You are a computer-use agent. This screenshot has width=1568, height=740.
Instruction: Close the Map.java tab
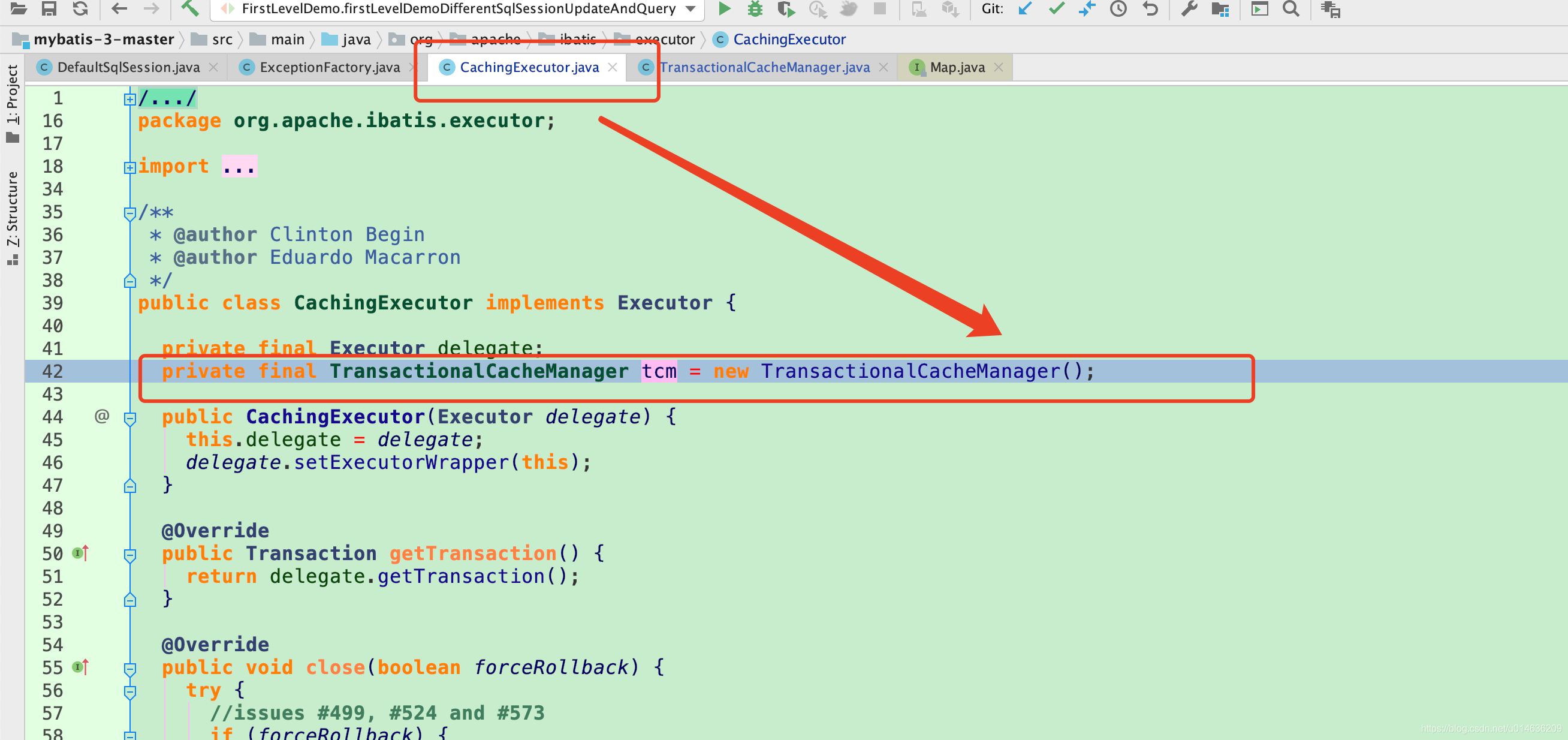tap(998, 67)
